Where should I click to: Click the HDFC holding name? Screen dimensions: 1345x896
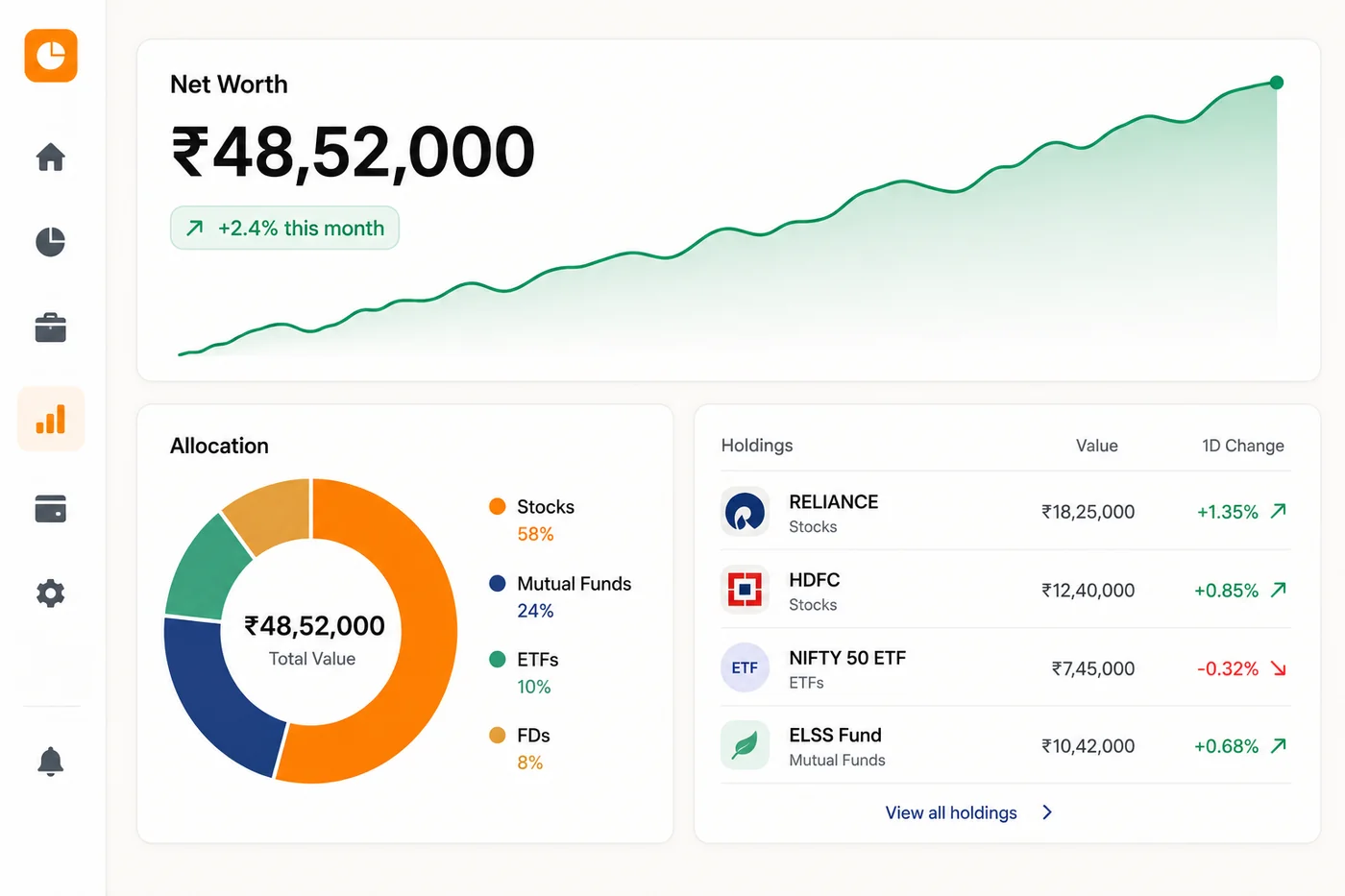814,580
